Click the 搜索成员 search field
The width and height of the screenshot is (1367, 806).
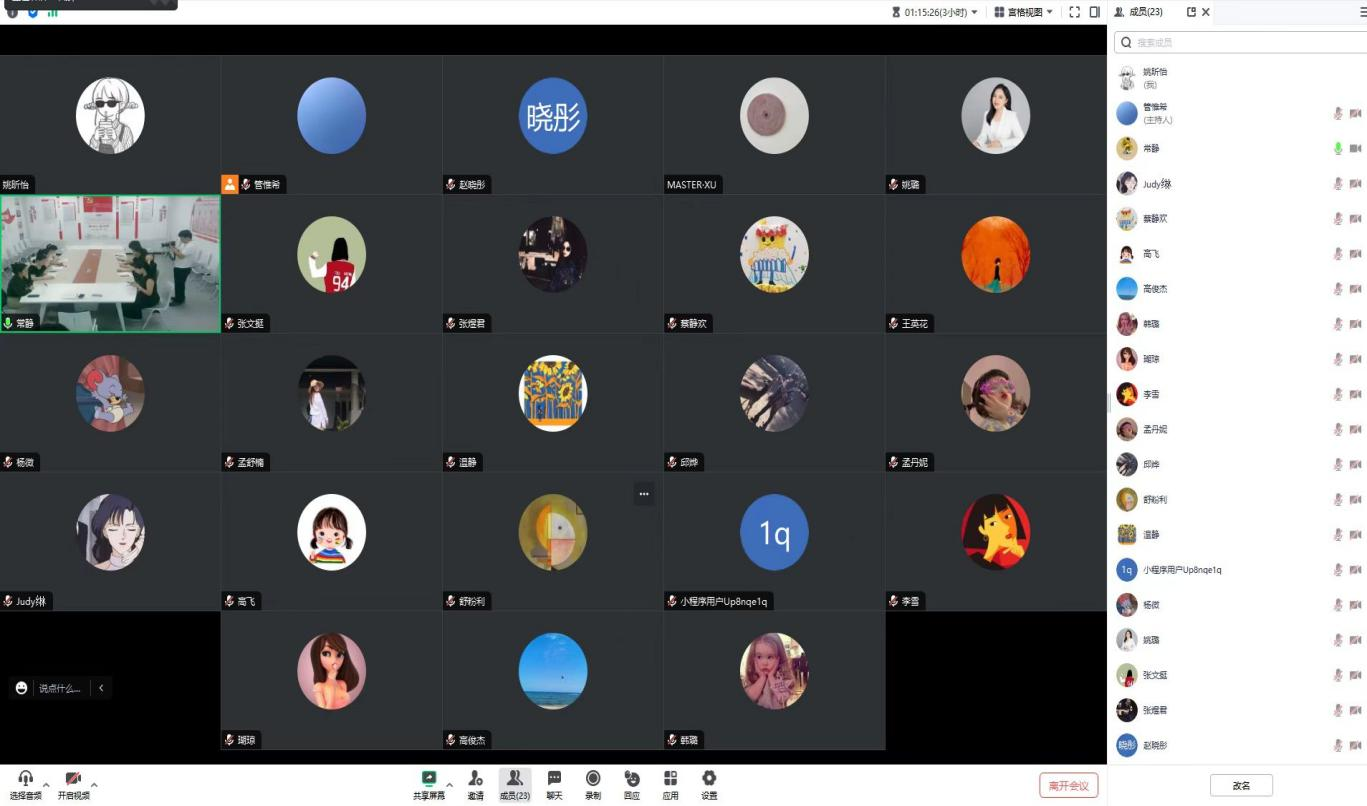(1245, 43)
